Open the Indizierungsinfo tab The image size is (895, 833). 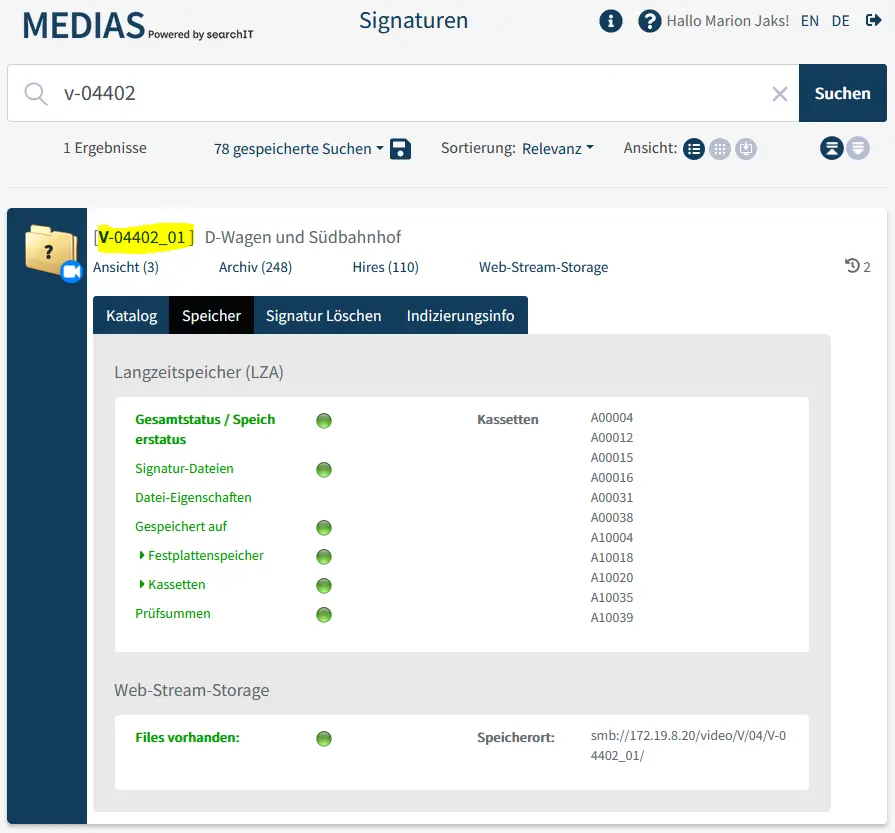point(460,315)
